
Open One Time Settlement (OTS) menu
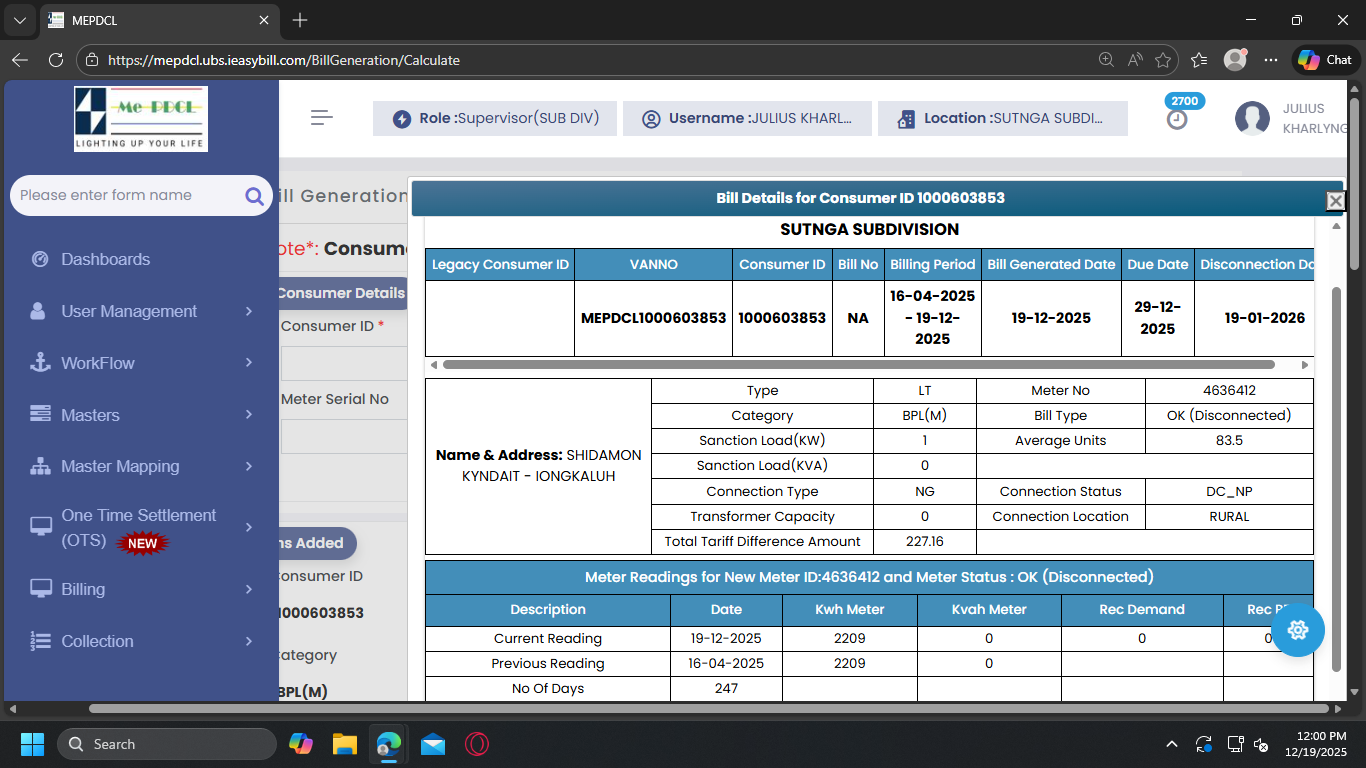pyautogui.click(x=141, y=527)
